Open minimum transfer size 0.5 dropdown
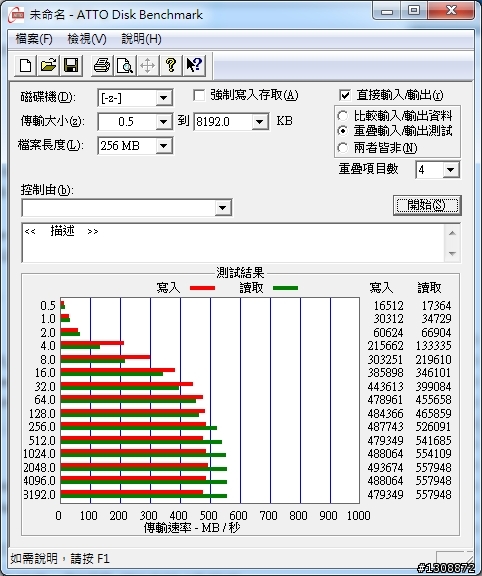 point(163,122)
